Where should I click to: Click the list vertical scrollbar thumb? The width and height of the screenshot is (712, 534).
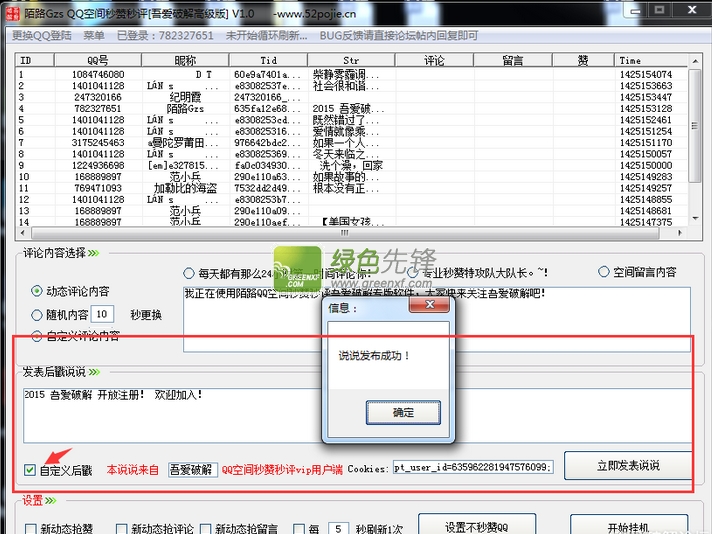(x=695, y=126)
